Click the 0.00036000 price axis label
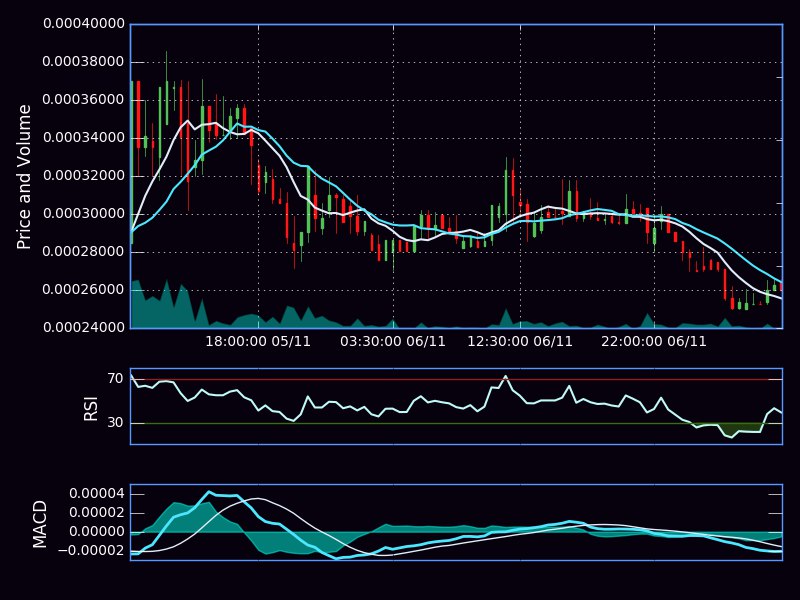 click(x=84, y=99)
